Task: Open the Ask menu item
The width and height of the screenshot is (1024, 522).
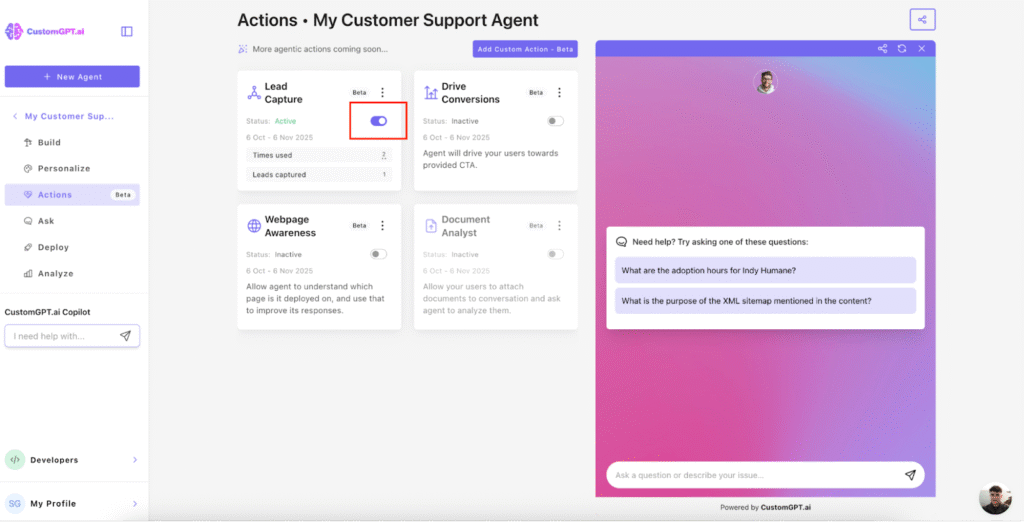Action: coord(72,221)
